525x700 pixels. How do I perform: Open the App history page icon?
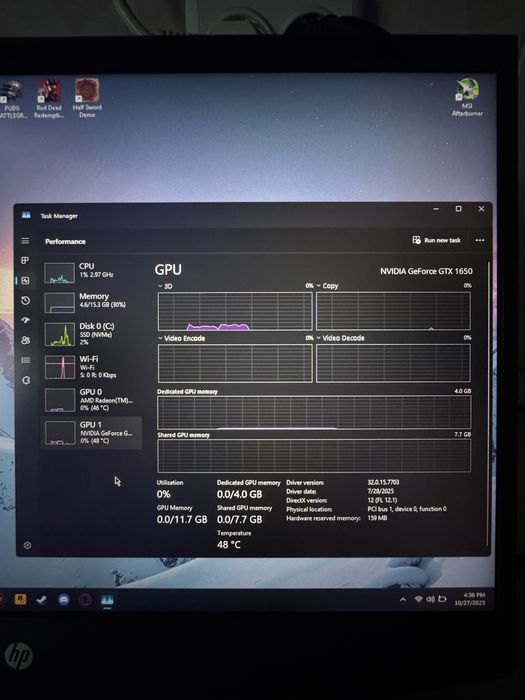coord(25,300)
